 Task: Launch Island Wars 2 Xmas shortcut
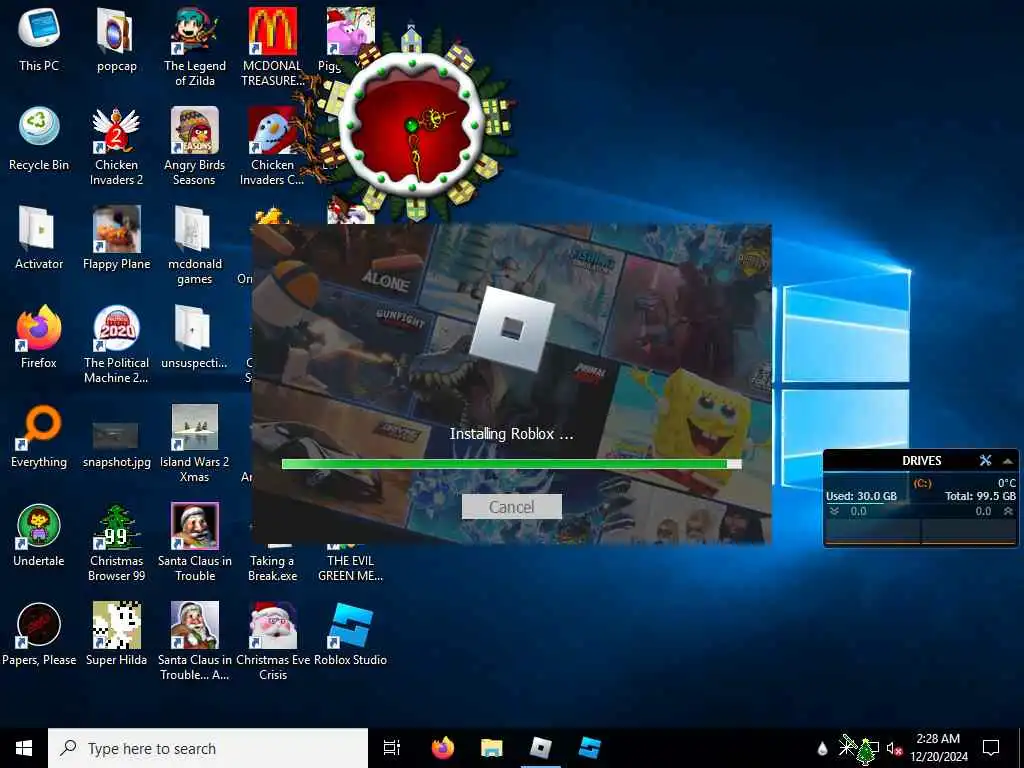[x=195, y=443]
